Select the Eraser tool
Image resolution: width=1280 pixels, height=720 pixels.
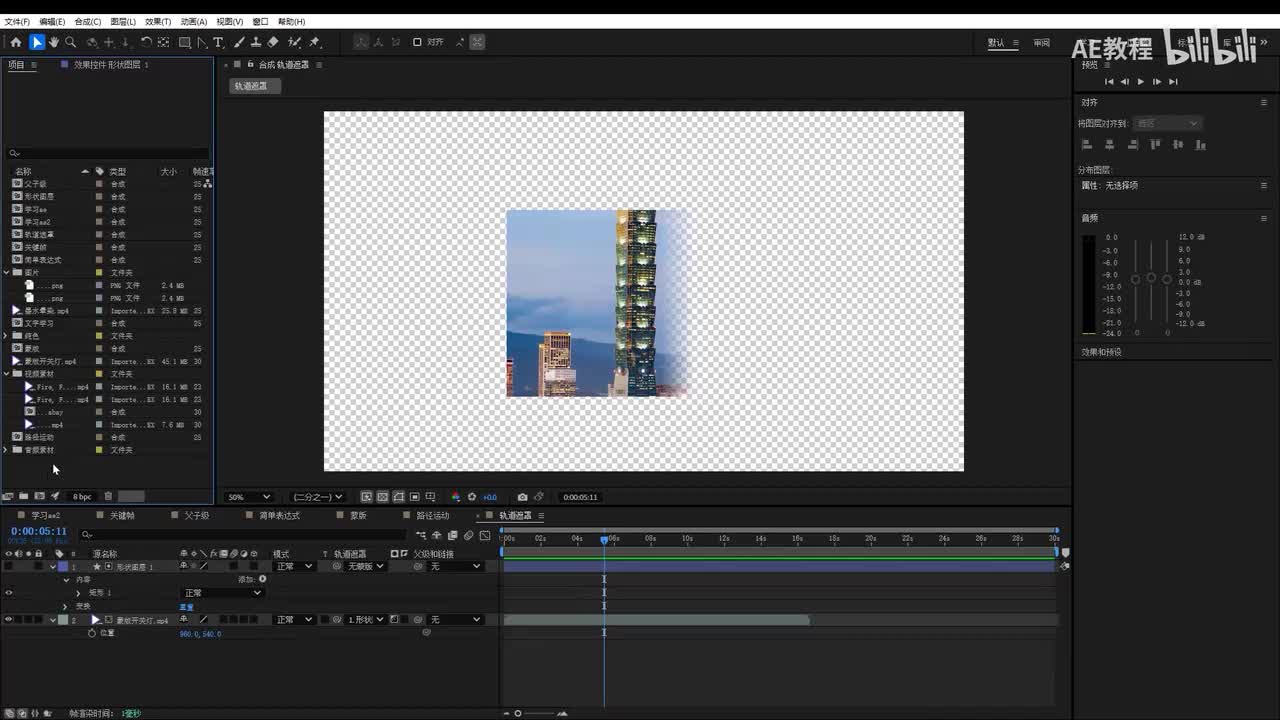coord(273,42)
